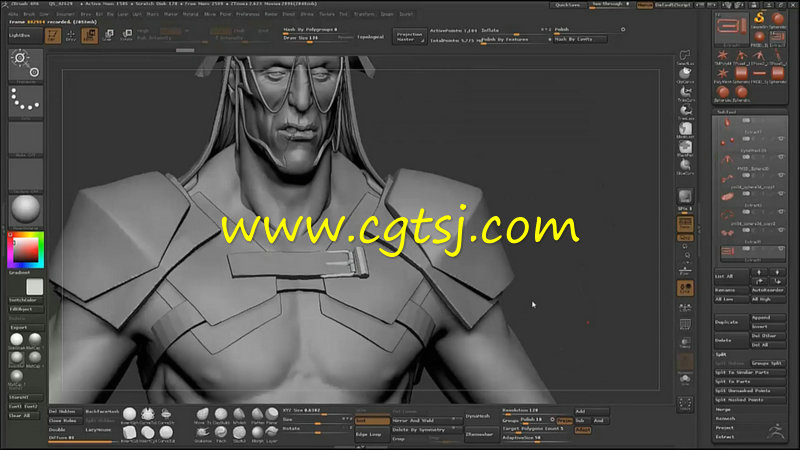Select the Scale transform icon

click(108, 35)
